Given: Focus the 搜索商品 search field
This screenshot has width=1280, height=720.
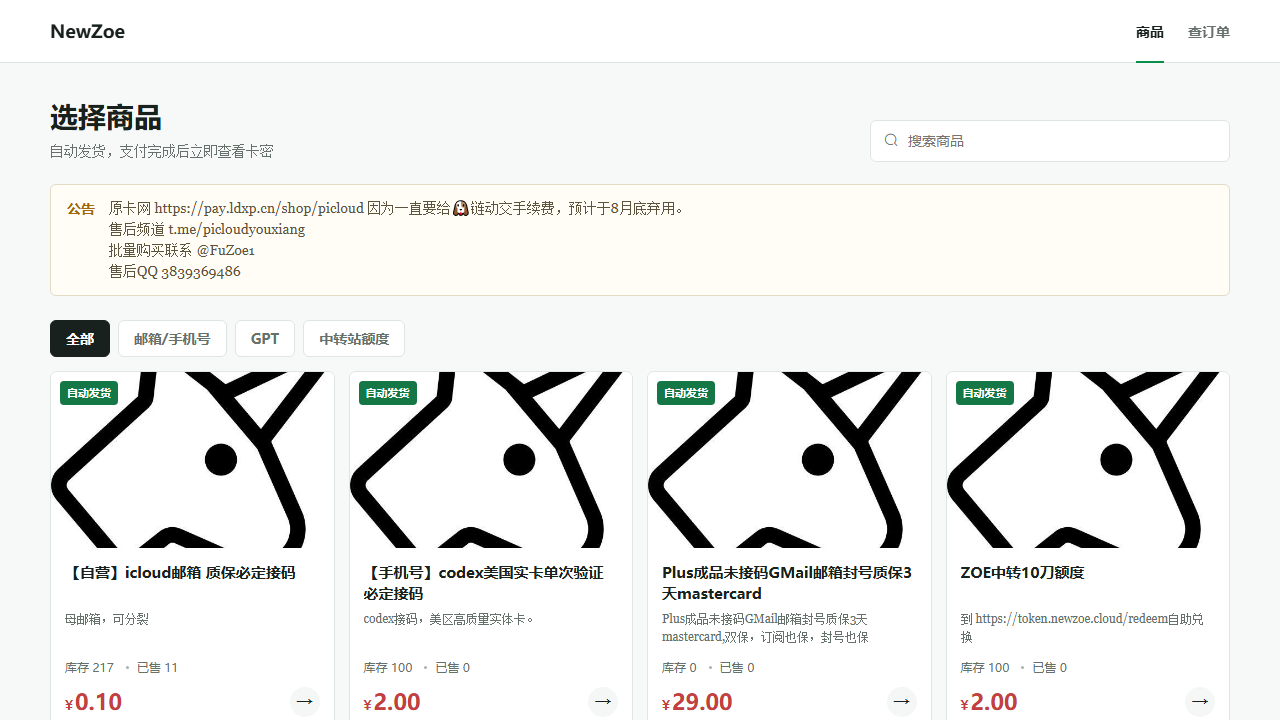Looking at the screenshot, I should pyautogui.click(x=1050, y=141).
